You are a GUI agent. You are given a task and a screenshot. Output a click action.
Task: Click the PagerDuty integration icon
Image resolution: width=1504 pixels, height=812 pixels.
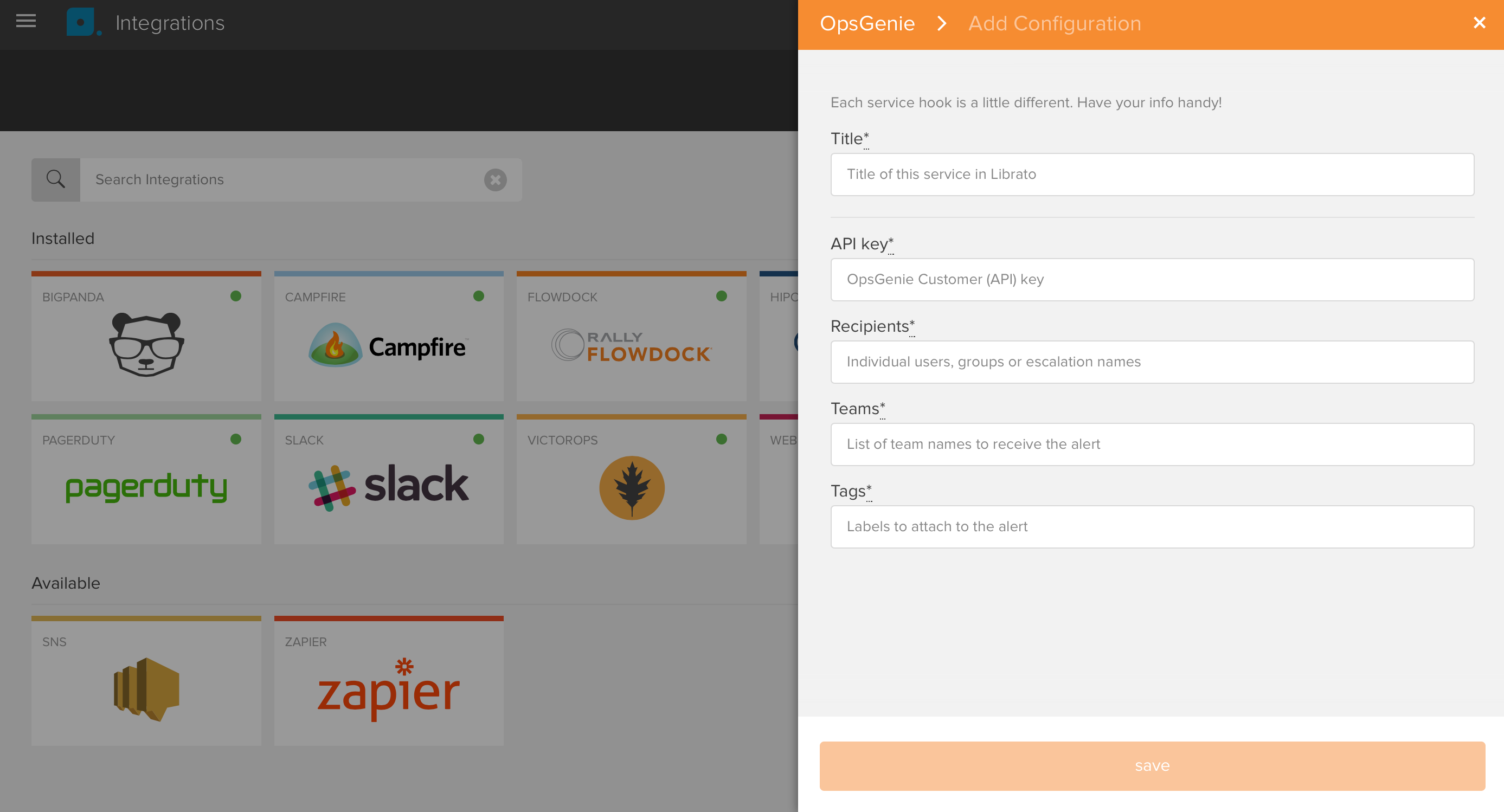click(146, 488)
